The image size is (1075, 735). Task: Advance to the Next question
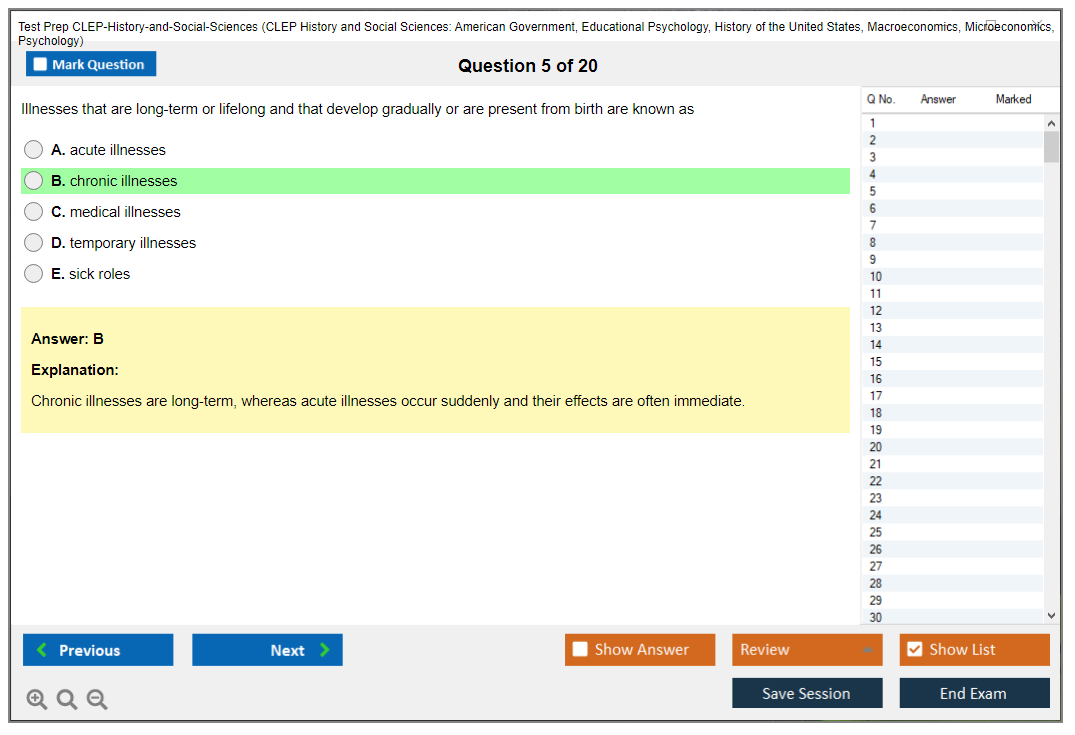pyautogui.click(x=267, y=650)
